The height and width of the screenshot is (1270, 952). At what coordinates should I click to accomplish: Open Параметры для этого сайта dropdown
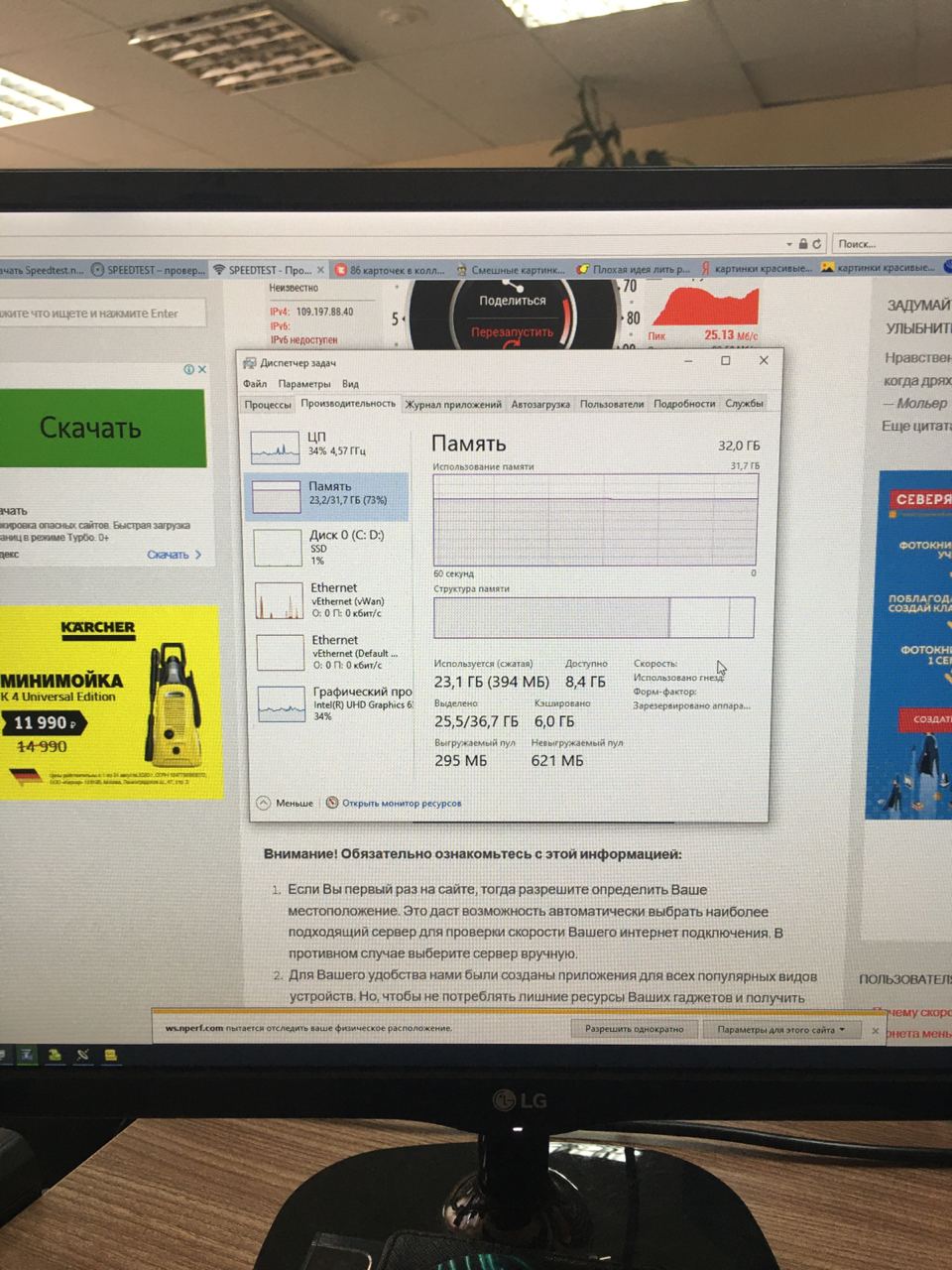coord(780,1030)
